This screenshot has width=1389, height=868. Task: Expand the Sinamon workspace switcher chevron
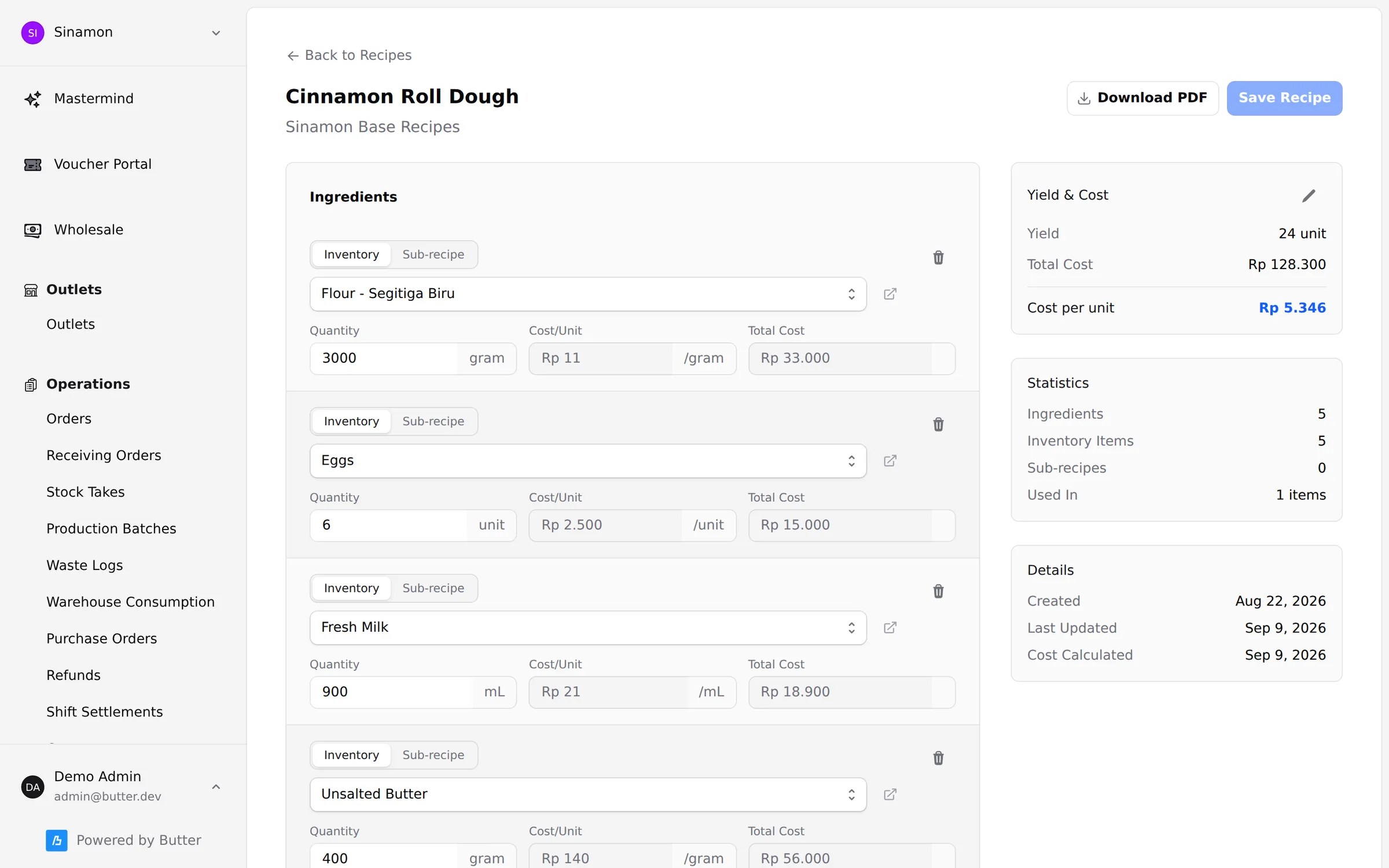pyautogui.click(x=216, y=33)
